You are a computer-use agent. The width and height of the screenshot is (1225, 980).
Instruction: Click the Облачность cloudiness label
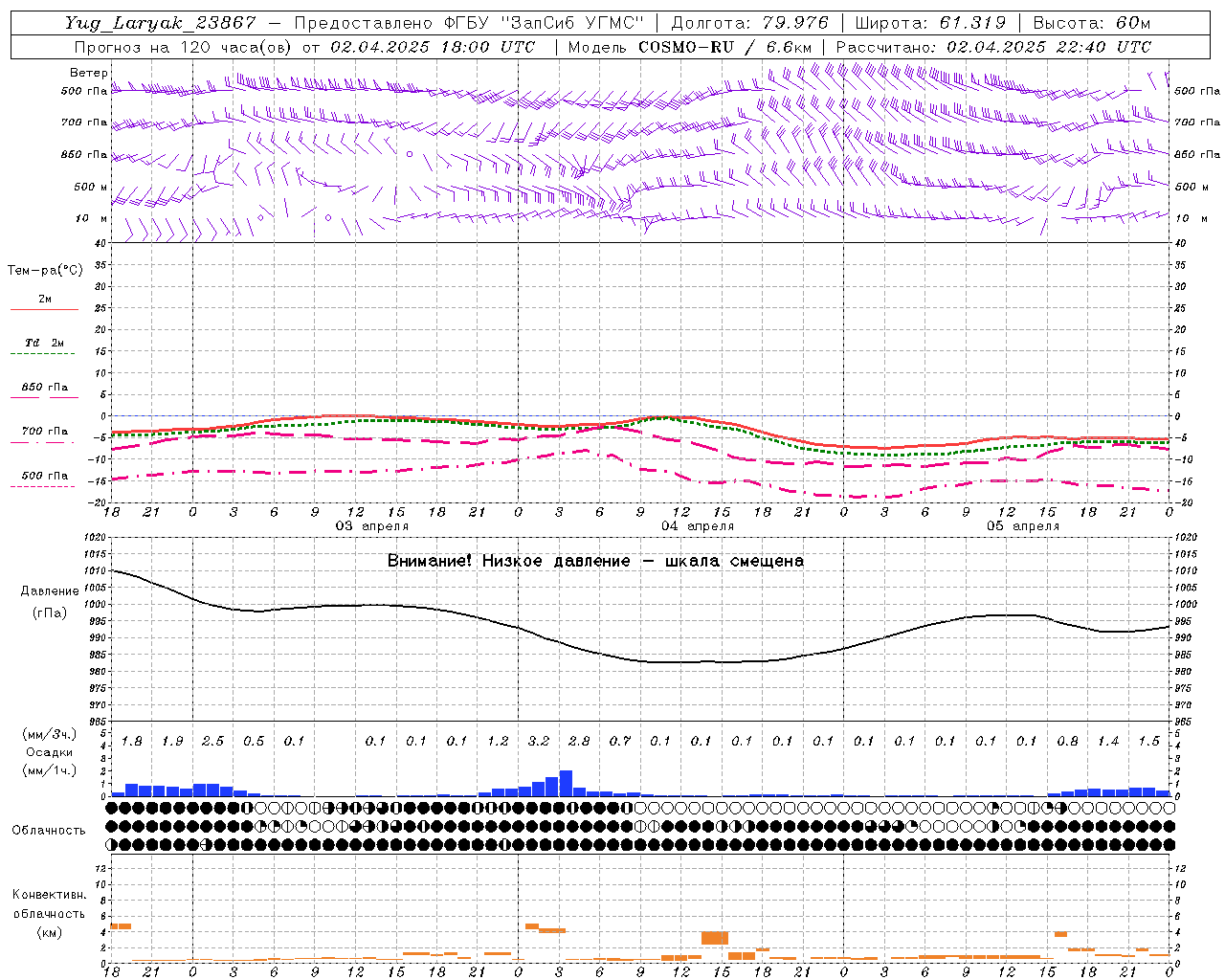(49, 830)
